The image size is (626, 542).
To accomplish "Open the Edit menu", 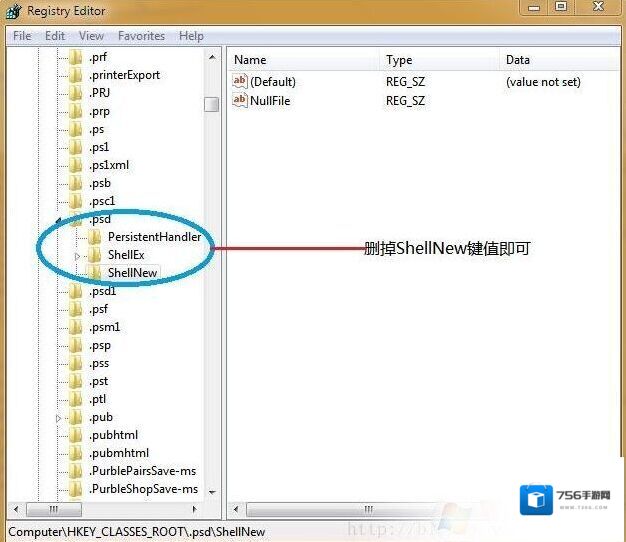I will (x=55, y=36).
